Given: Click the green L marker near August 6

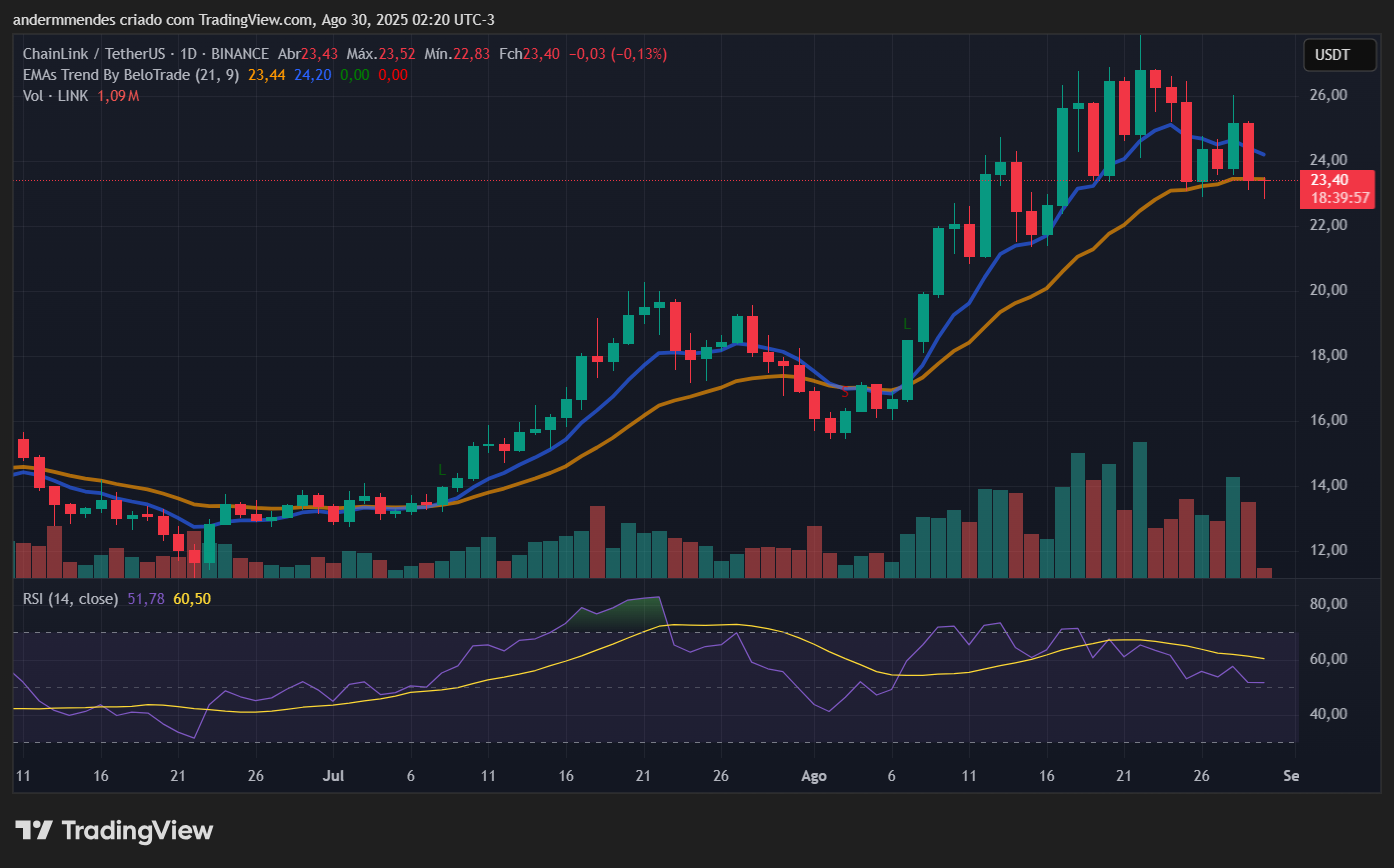Looking at the screenshot, I should coord(907,324).
